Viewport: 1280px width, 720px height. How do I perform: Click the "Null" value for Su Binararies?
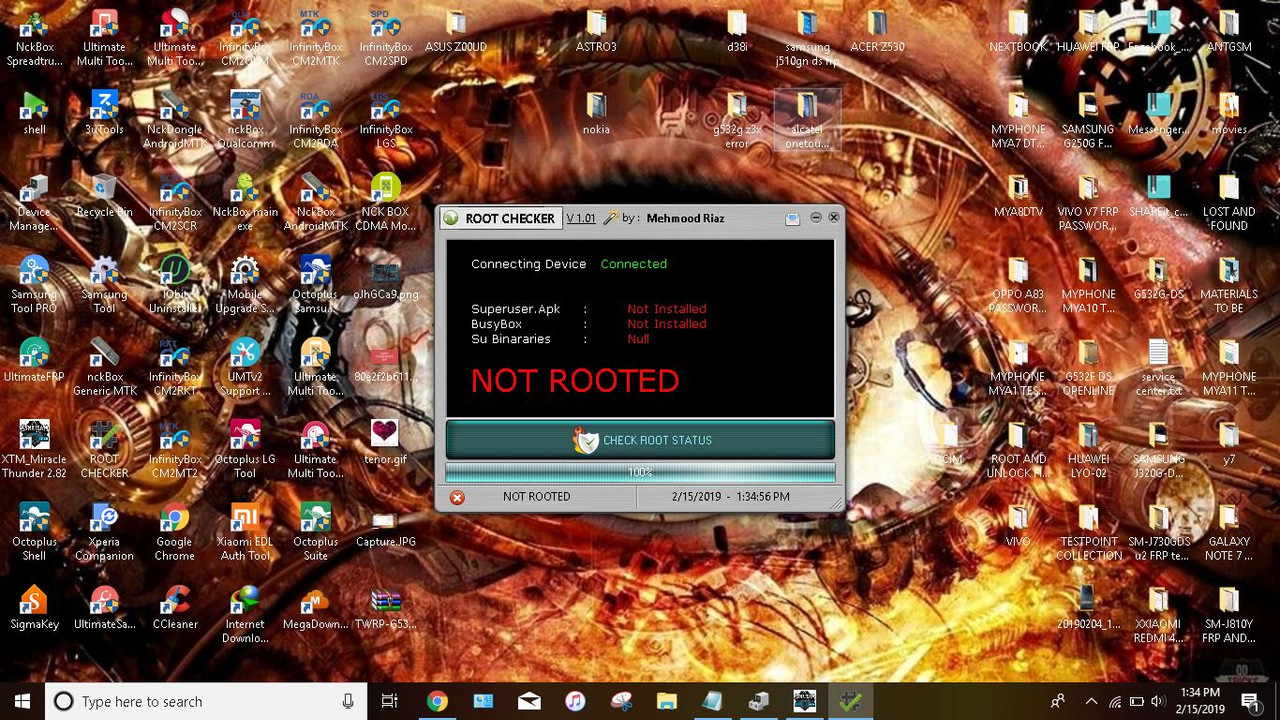coord(638,339)
